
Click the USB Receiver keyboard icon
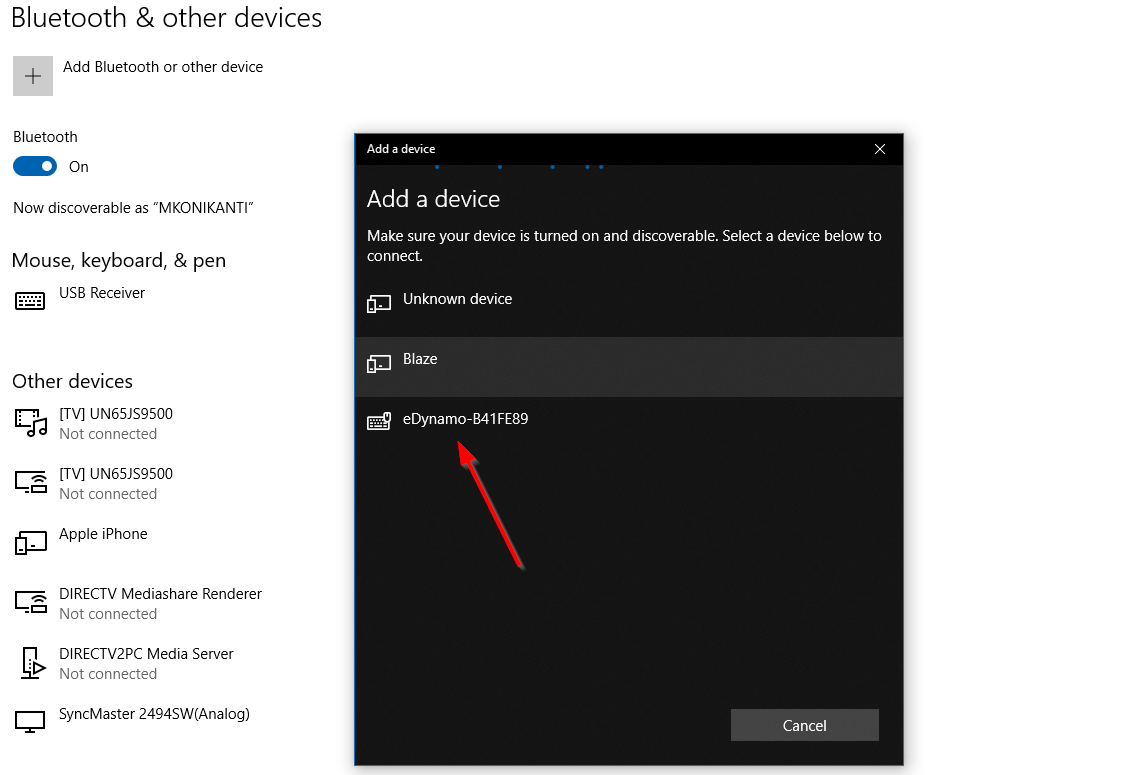30,301
